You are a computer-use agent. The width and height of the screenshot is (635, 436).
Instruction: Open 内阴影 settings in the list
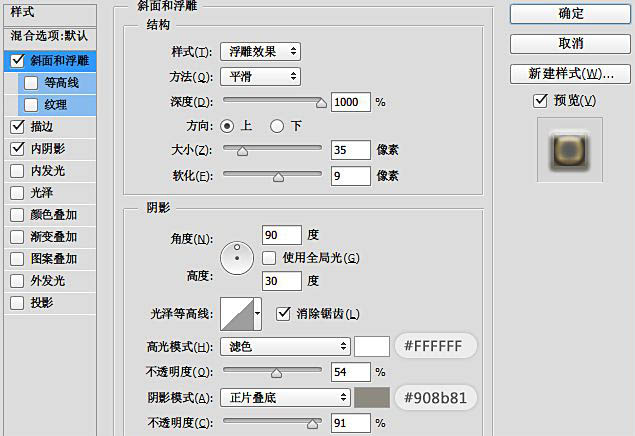[48, 149]
